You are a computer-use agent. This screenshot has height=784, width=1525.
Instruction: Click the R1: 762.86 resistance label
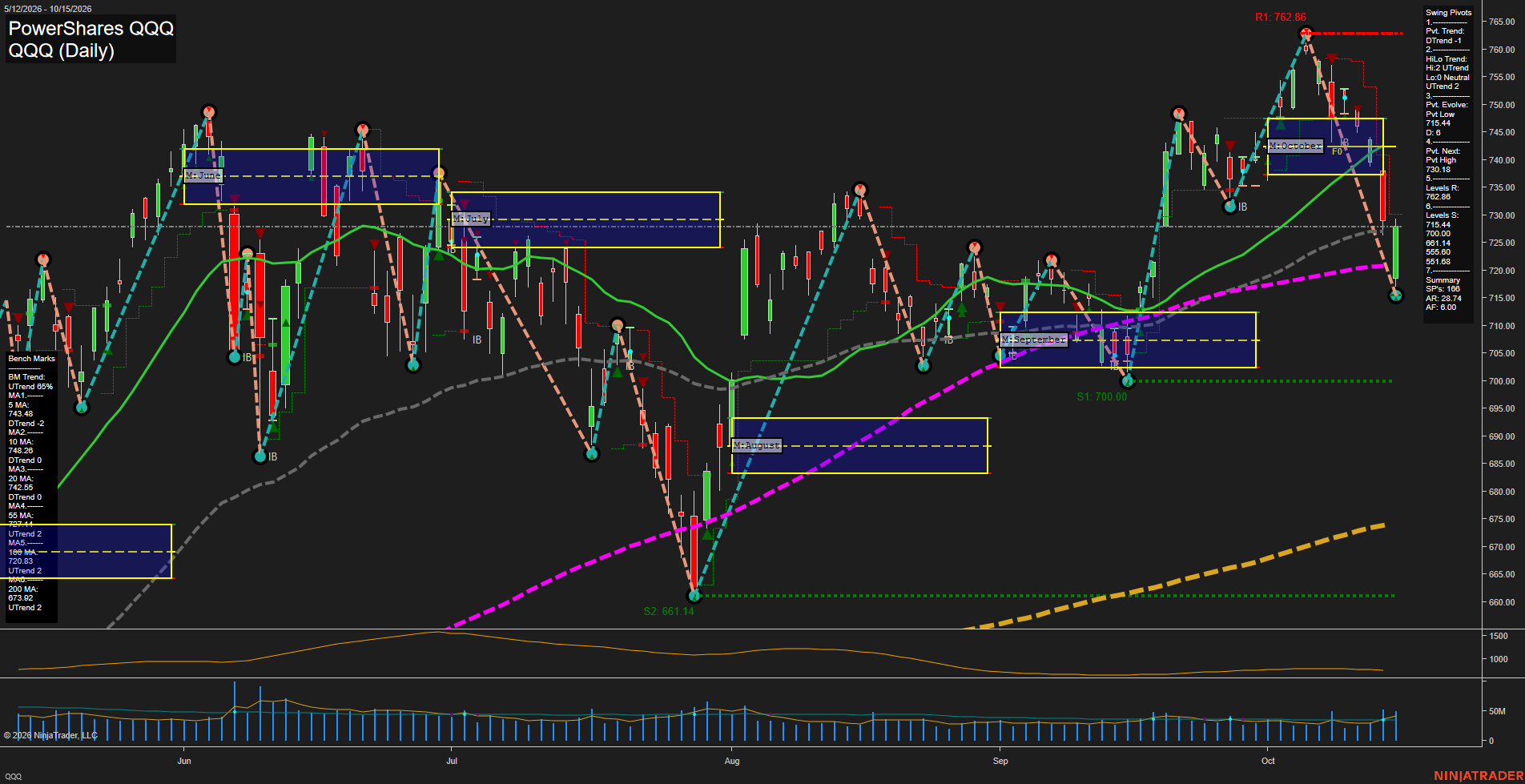(x=1281, y=17)
